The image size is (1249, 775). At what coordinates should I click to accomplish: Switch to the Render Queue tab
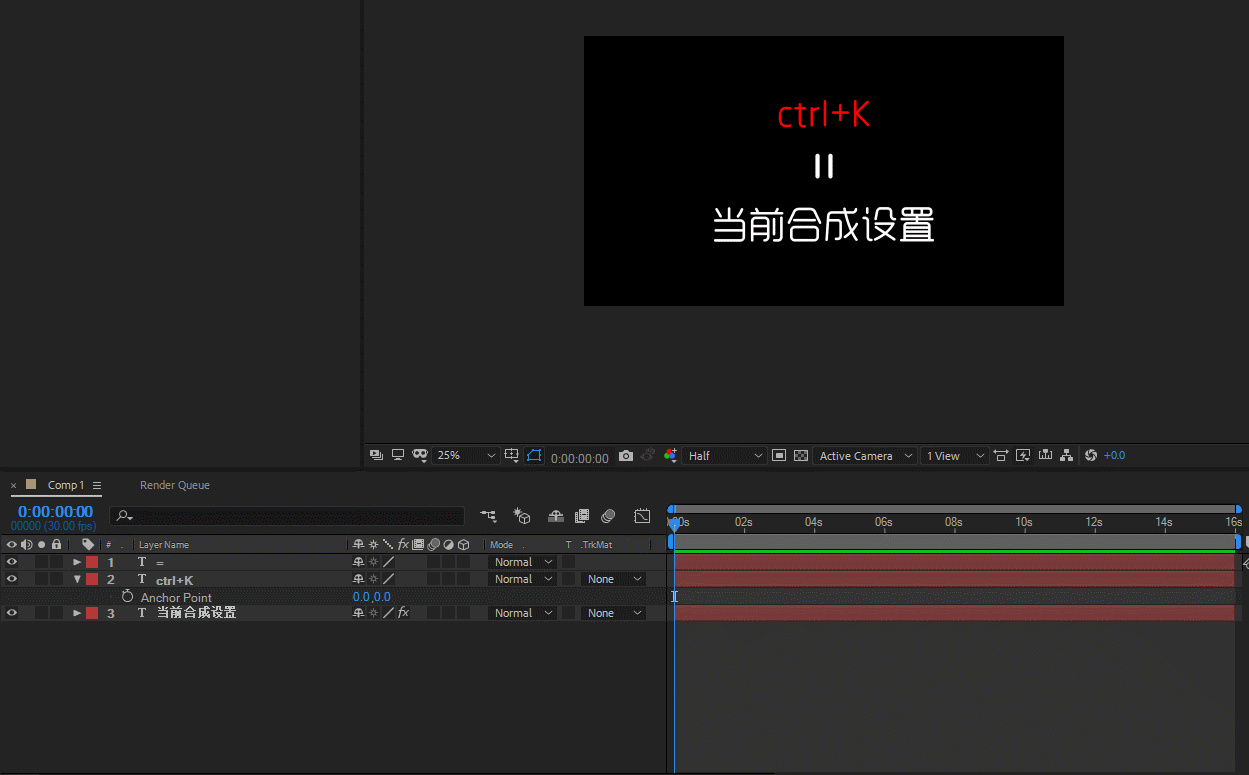[175, 485]
